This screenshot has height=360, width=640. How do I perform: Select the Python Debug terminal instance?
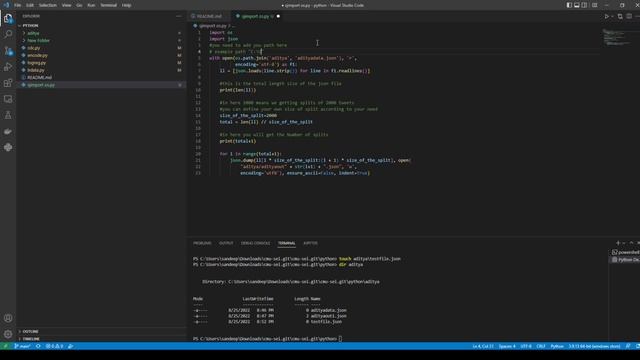[625, 260]
